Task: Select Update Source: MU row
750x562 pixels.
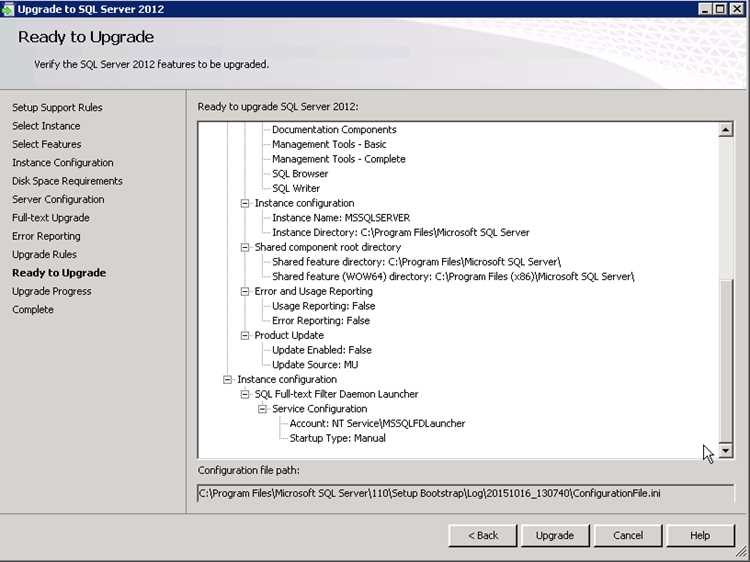Action: point(315,365)
